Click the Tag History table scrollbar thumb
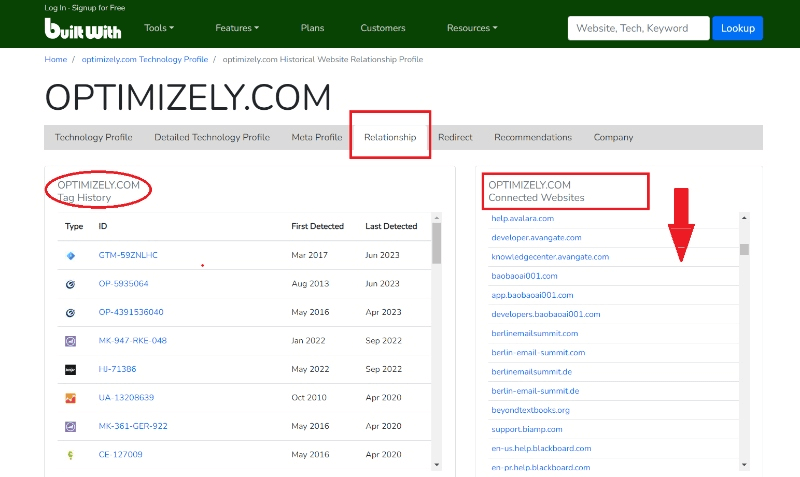The width and height of the screenshot is (800, 477). (436, 242)
